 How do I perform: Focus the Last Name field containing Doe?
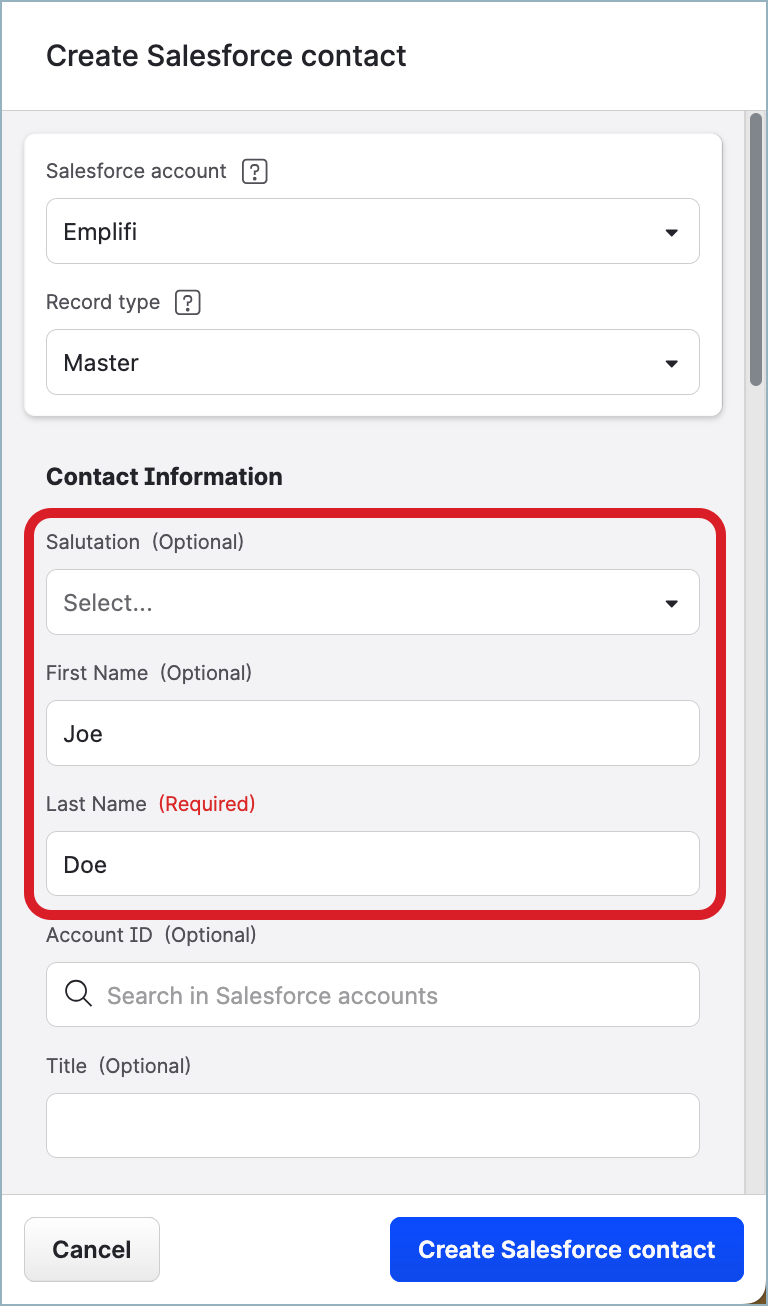click(372, 865)
